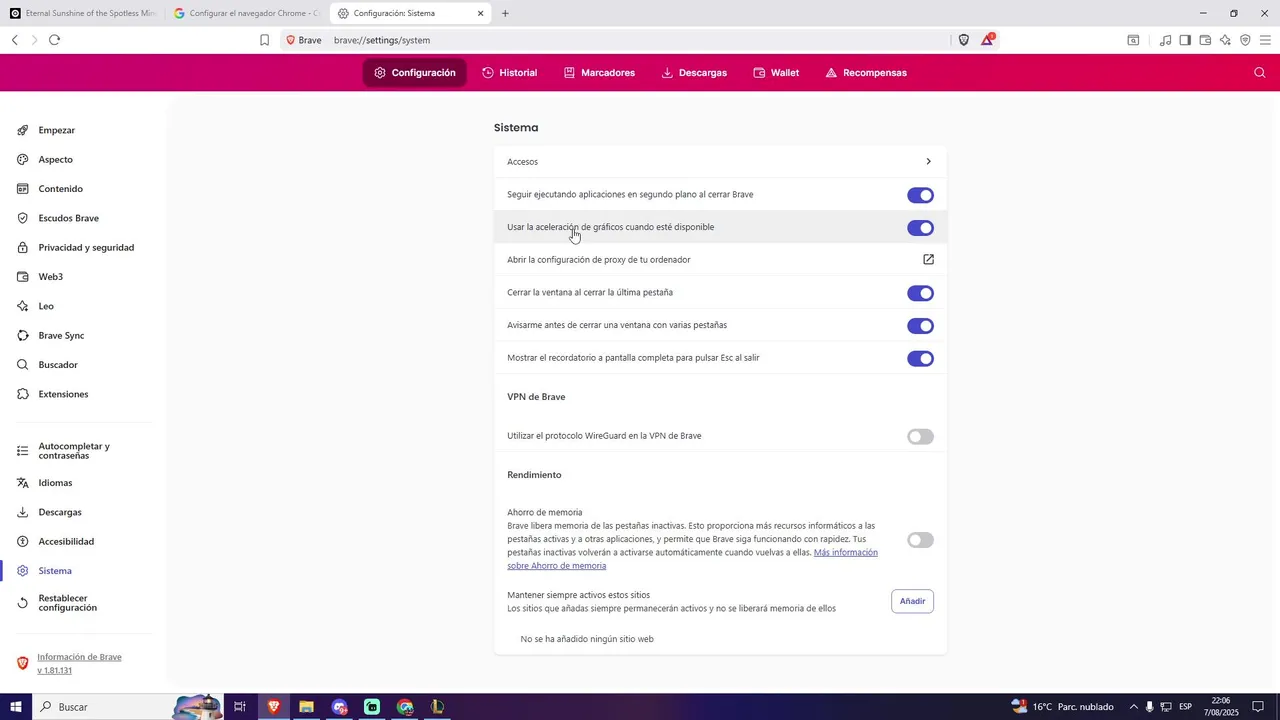Open Accesibilidad in the settings sidebar
The width and height of the screenshot is (1280, 720).
tap(66, 541)
